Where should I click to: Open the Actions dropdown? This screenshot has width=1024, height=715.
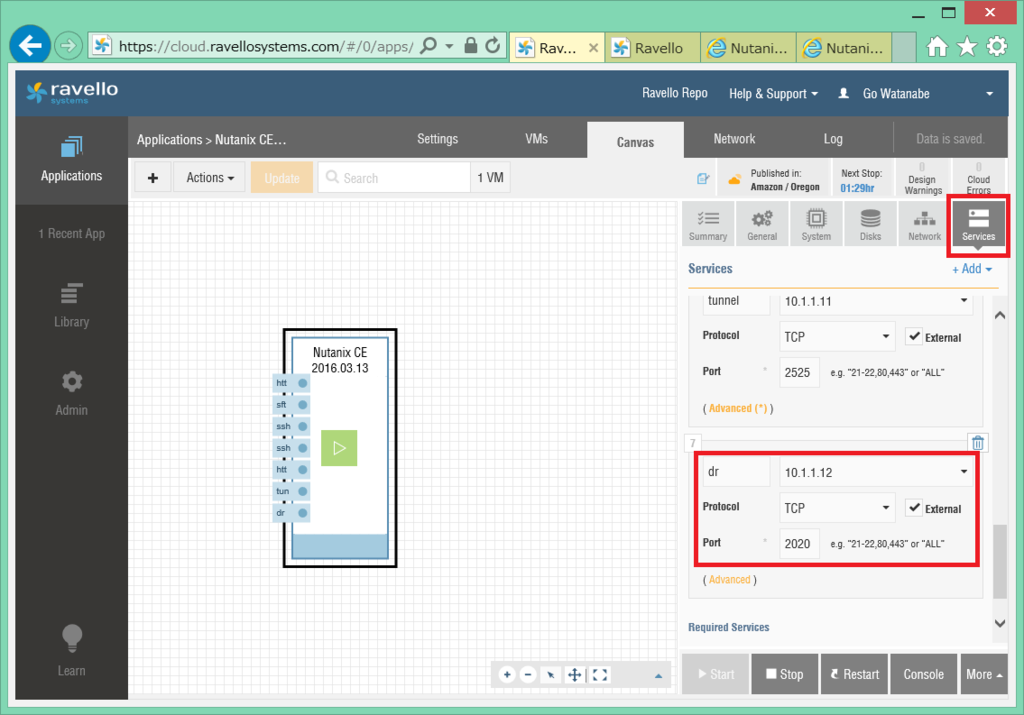click(210, 178)
